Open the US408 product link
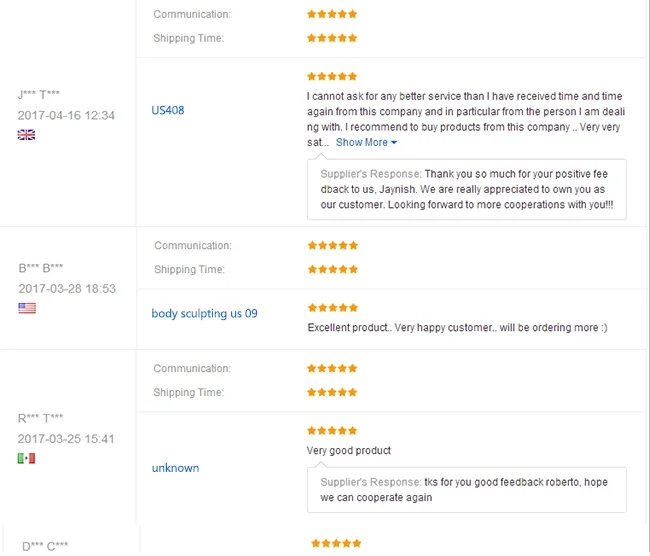This screenshot has width=650, height=556. pyautogui.click(x=168, y=110)
